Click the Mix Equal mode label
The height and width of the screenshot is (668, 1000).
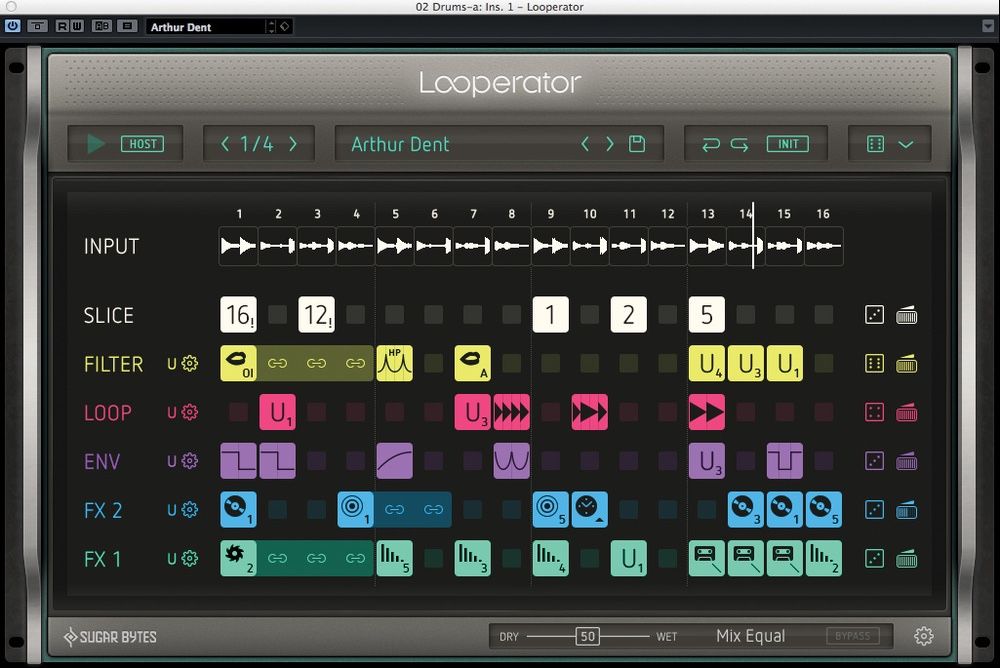tap(750, 636)
